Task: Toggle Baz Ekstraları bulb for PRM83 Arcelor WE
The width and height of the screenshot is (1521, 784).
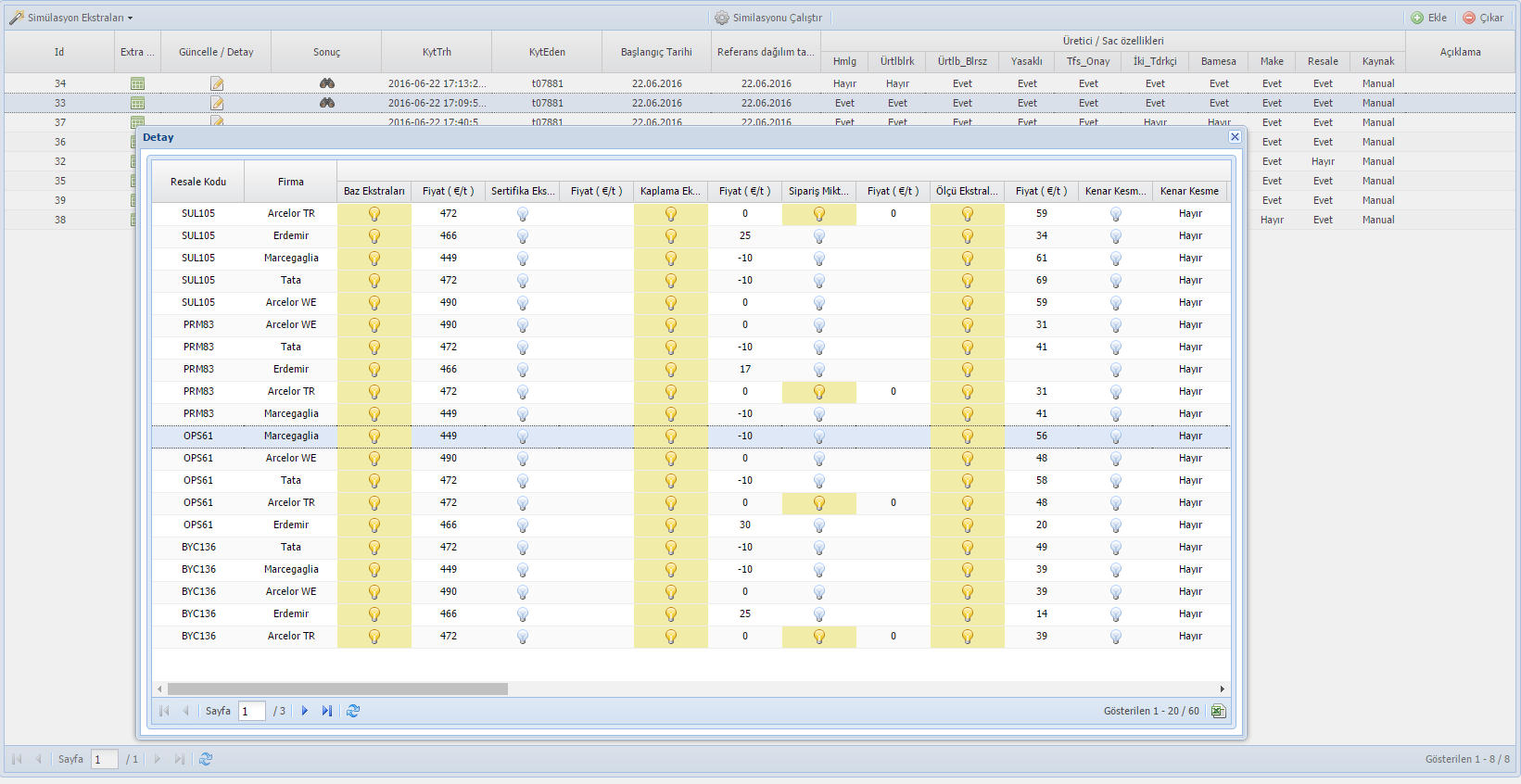Action: (374, 324)
